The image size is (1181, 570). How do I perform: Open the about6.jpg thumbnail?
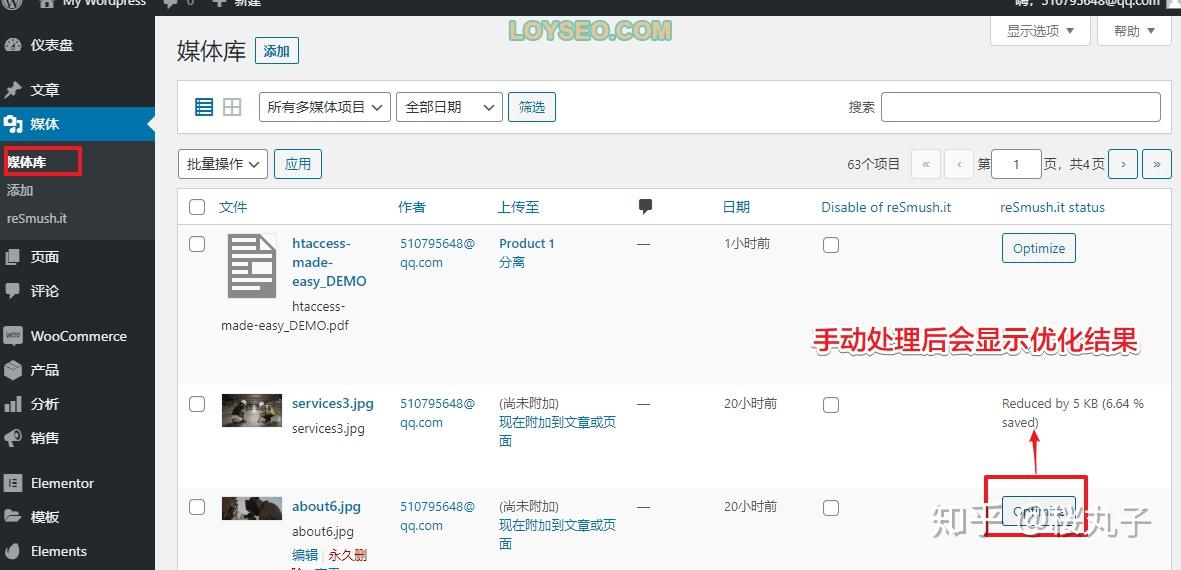coord(252,508)
